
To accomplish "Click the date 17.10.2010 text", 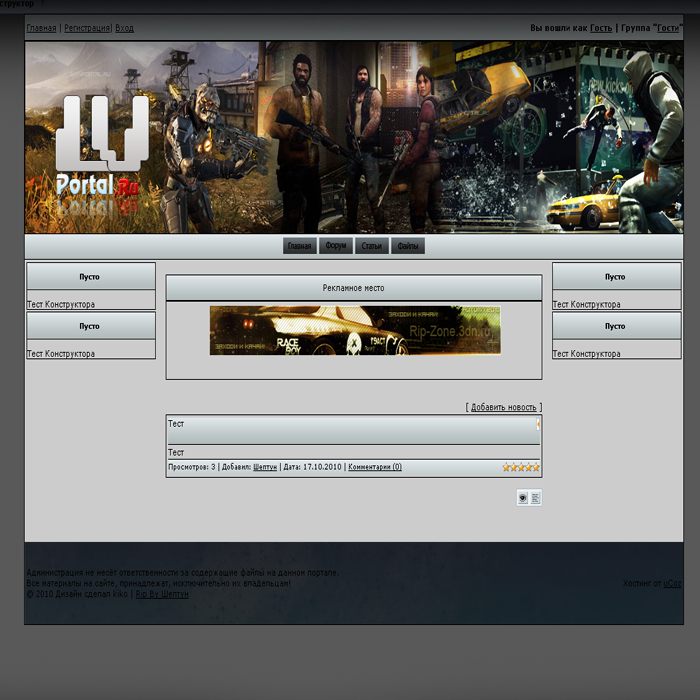I will [x=322, y=467].
